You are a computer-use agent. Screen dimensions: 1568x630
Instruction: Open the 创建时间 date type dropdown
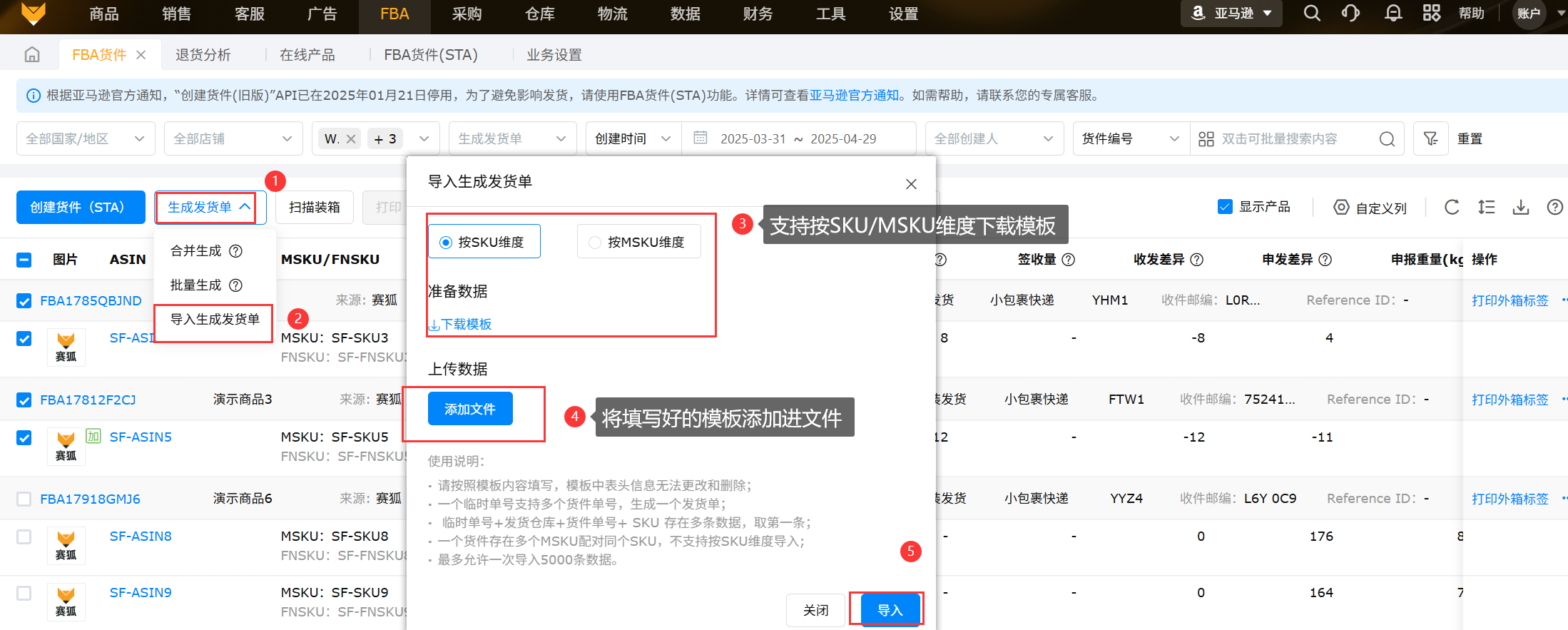[633, 138]
